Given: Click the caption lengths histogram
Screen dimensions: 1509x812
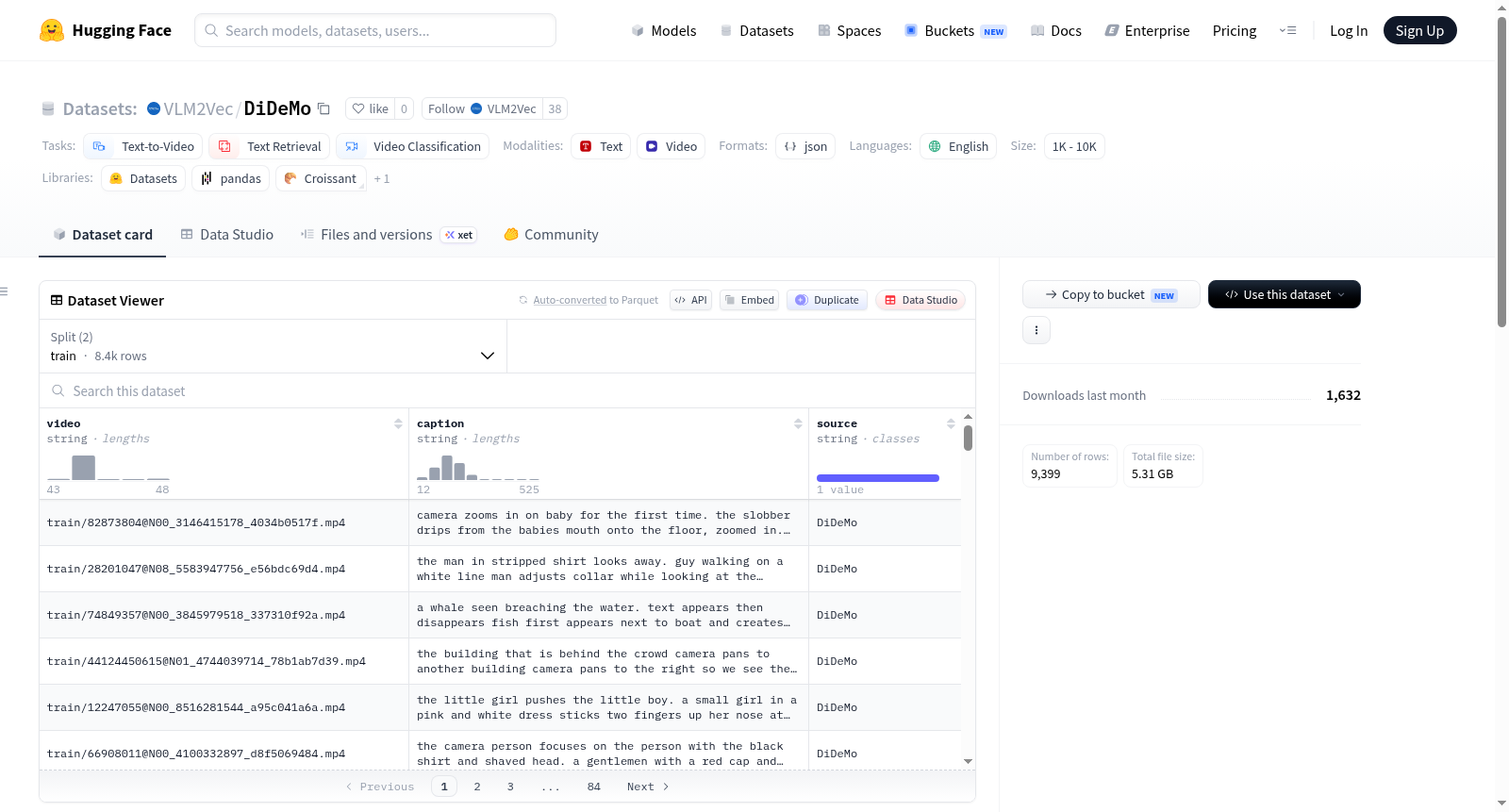Looking at the screenshot, I should click(478, 468).
